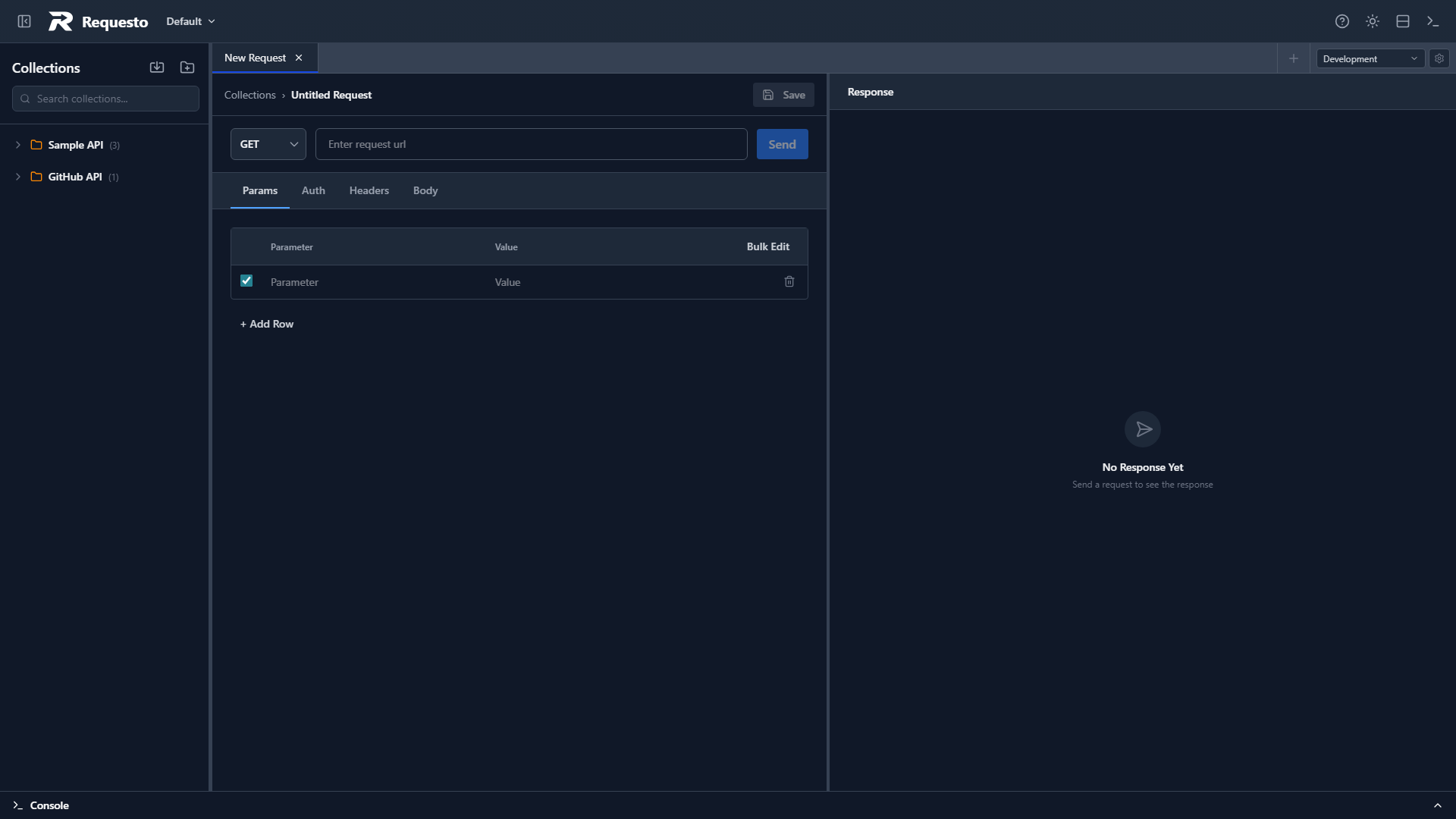Open the GET method dropdown
1456x819 pixels.
(x=268, y=144)
